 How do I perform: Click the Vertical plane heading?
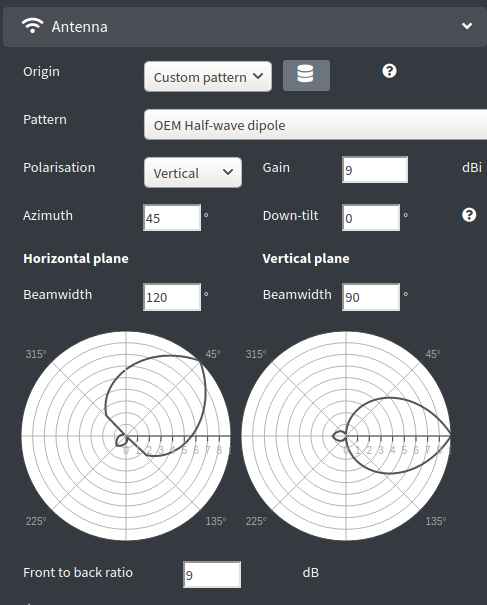click(x=306, y=259)
